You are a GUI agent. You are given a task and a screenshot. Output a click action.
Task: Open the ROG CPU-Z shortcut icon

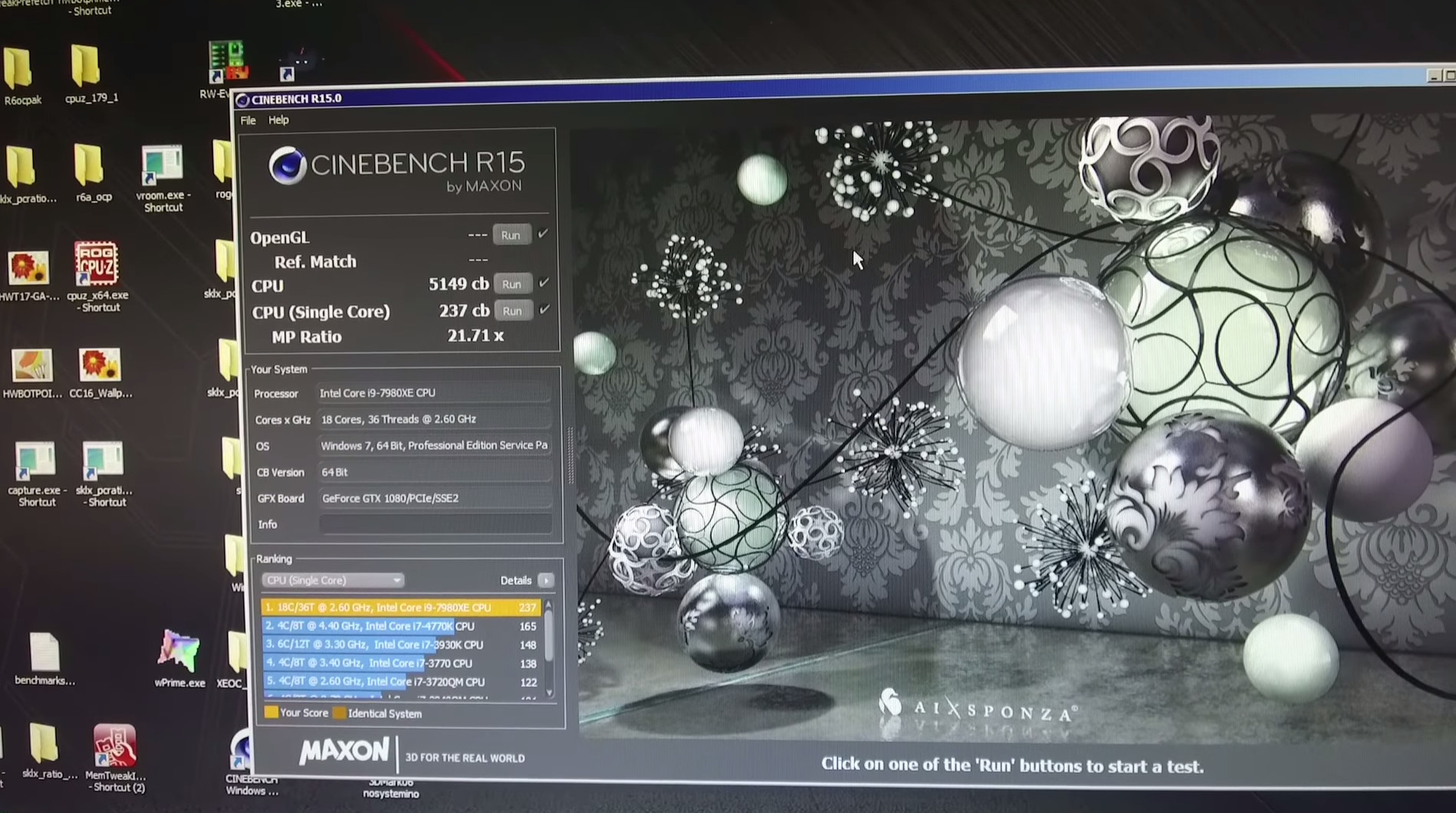click(96, 265)
